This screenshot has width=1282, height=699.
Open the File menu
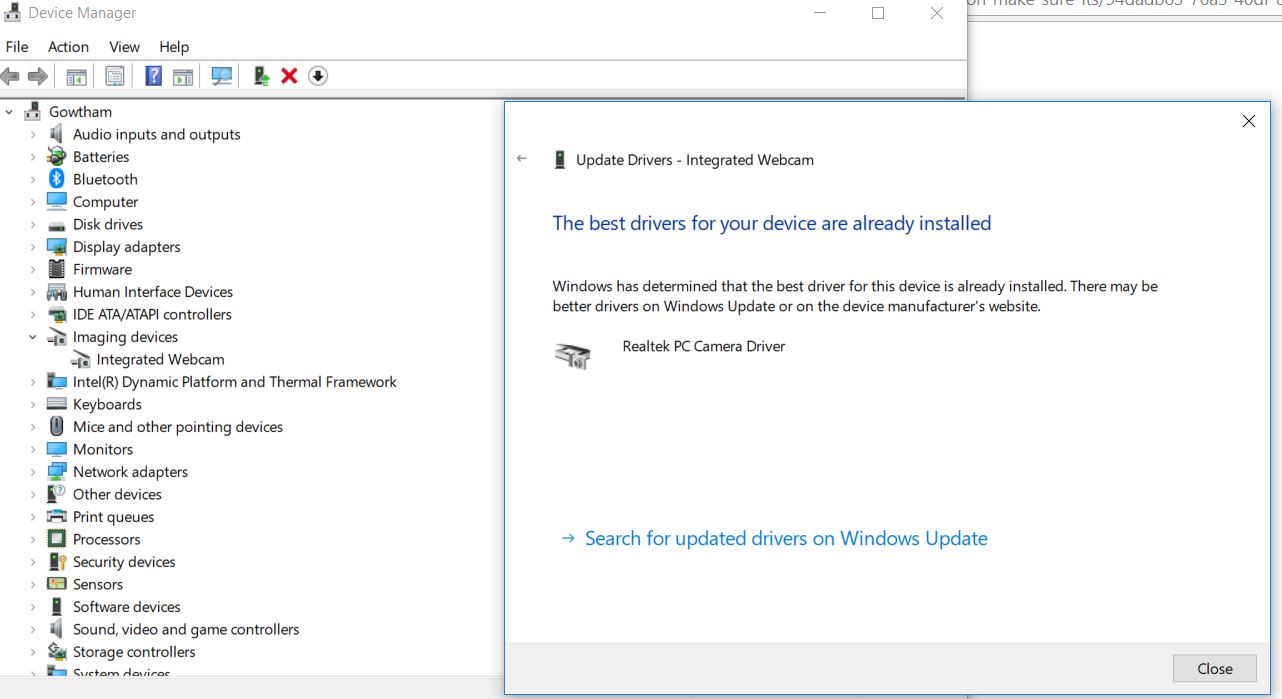point(17,47)
